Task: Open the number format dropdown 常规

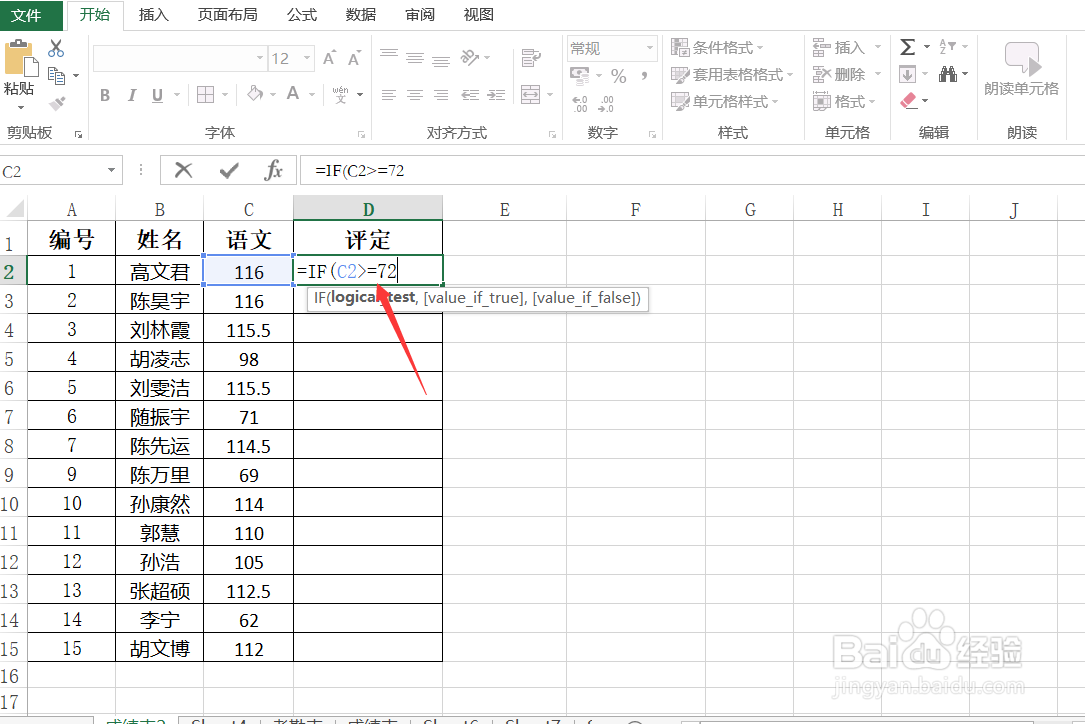Action: [x=649, y=48]
